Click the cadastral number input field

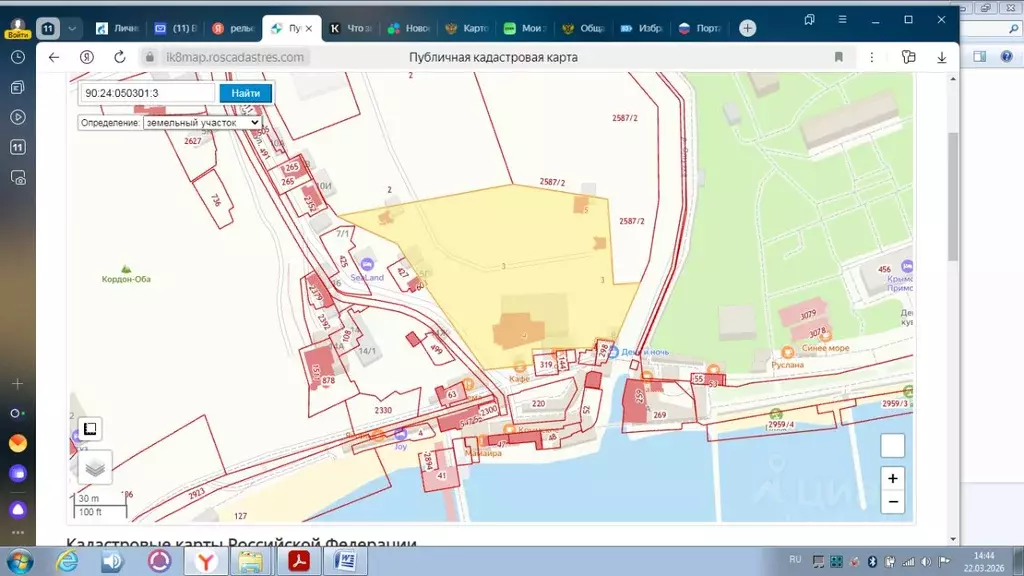146,93
